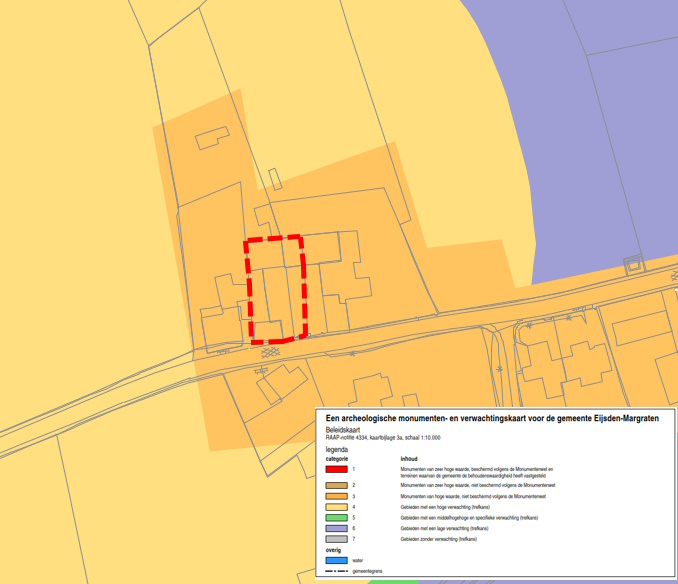Click the 'gemeentegrens' legend label
Viewport: 678px width, 584px height.
(367, 571)
